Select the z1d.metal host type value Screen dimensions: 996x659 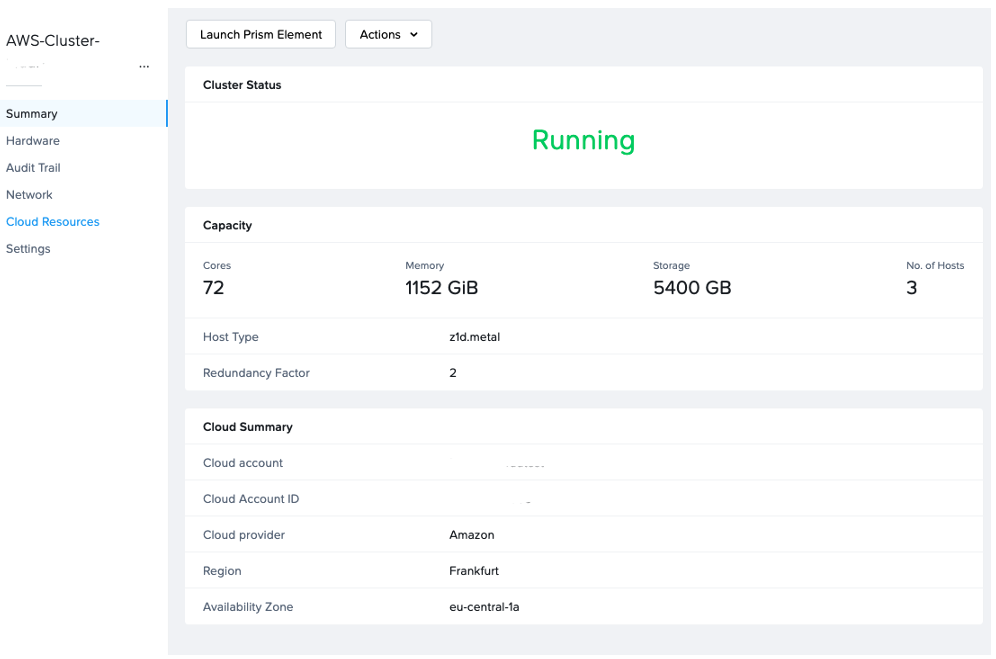tap(475, 337)
